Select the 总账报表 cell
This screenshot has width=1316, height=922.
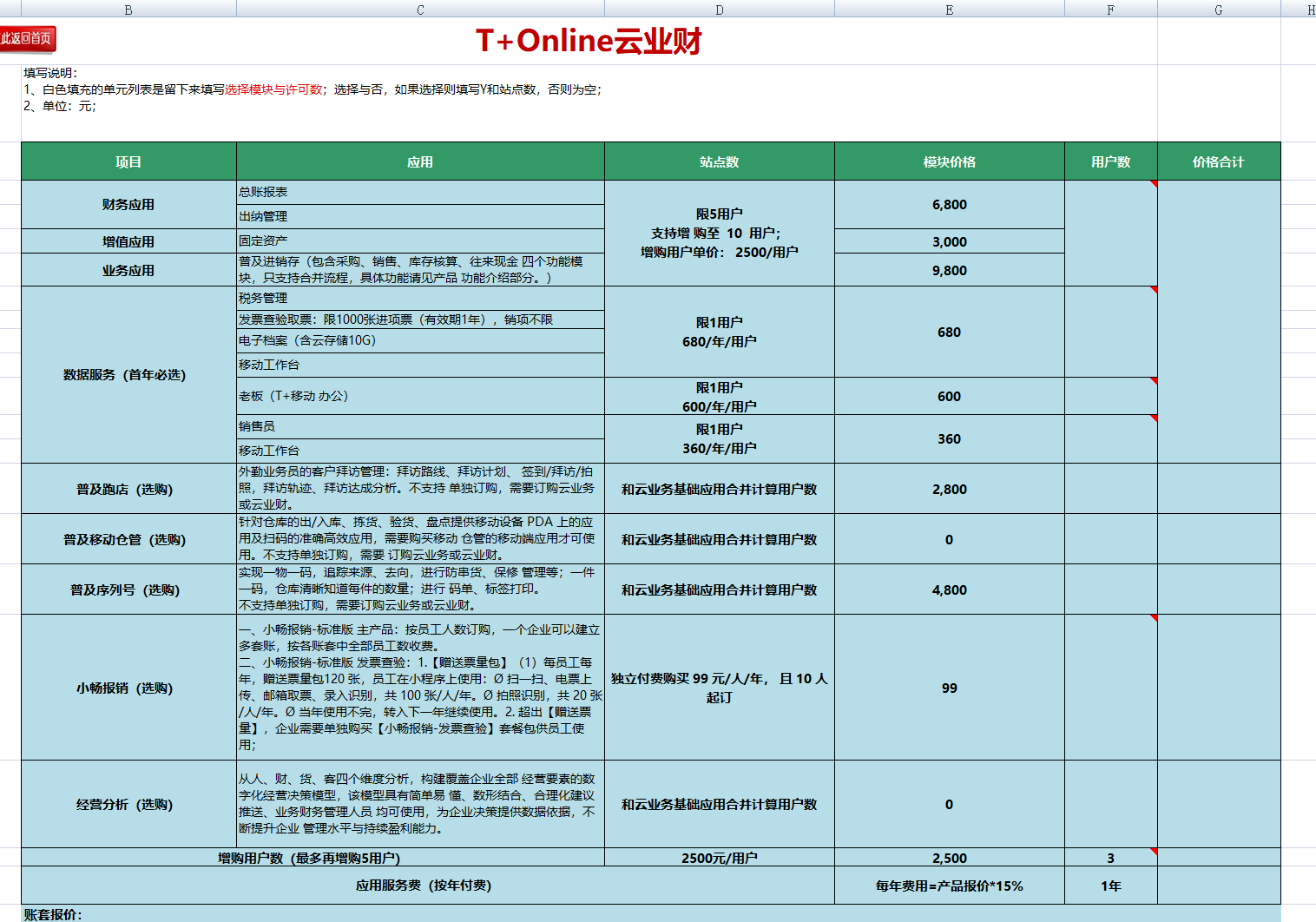420,193
